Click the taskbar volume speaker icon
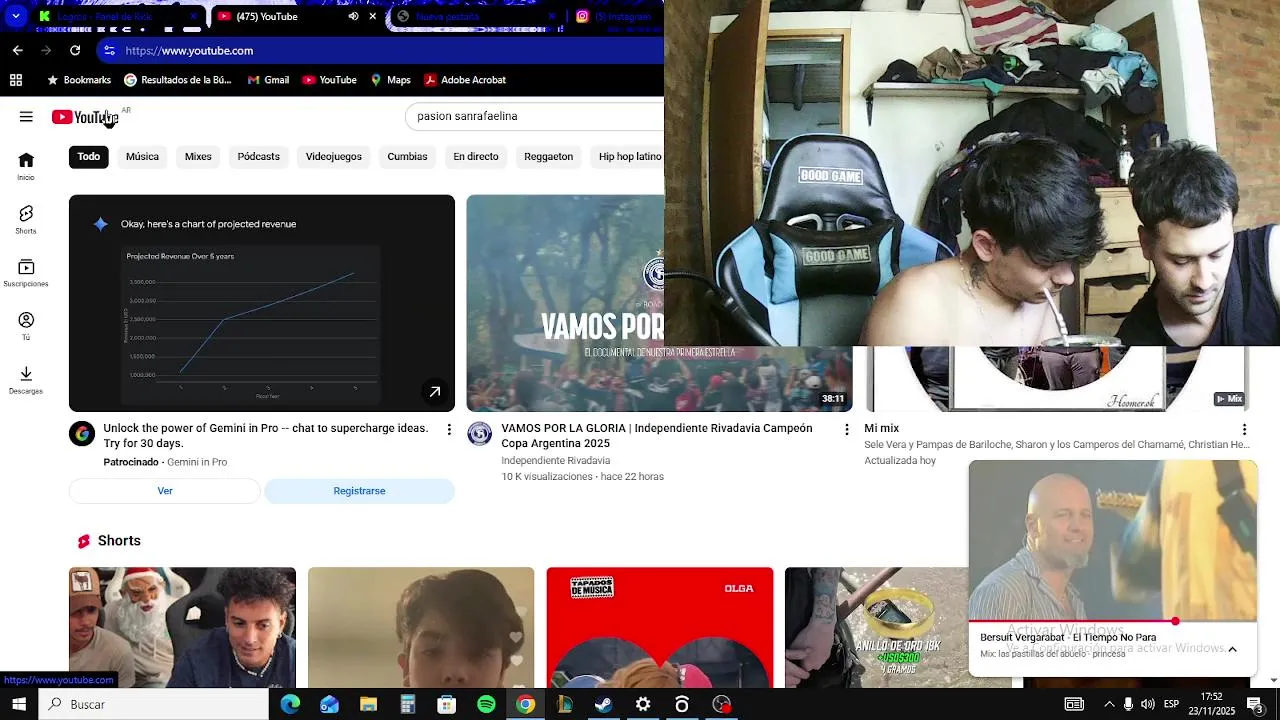The image size is (1280, 720). click(x=1147, y=704)
